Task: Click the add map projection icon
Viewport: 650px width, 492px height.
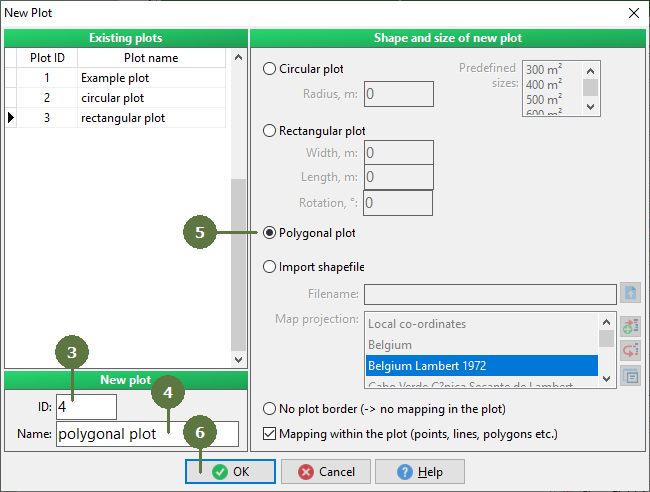Action: point(630,326)
